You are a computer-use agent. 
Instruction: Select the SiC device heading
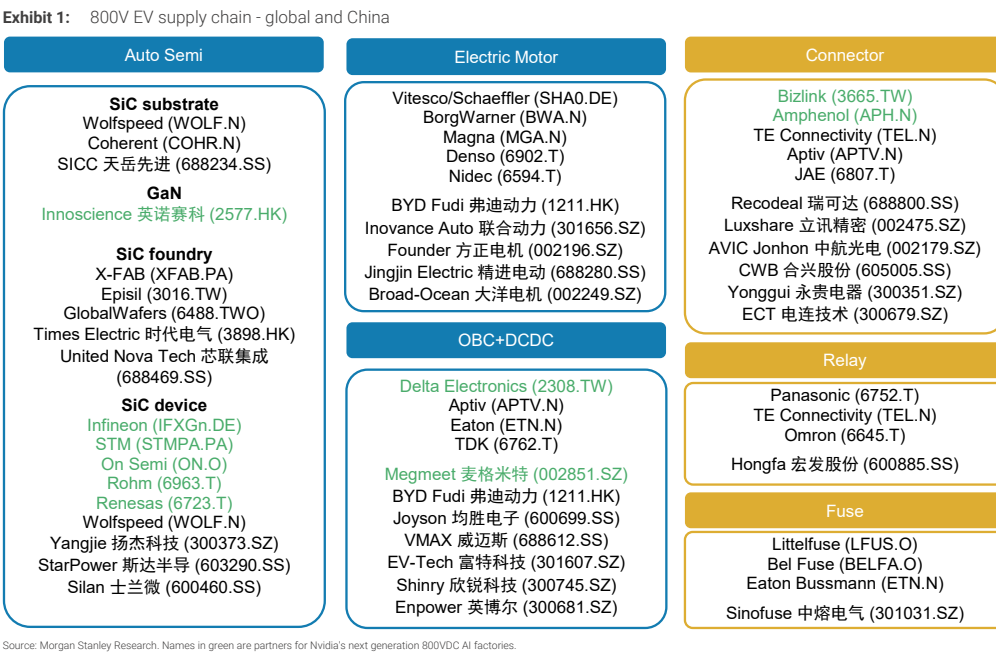coord(164,405)
